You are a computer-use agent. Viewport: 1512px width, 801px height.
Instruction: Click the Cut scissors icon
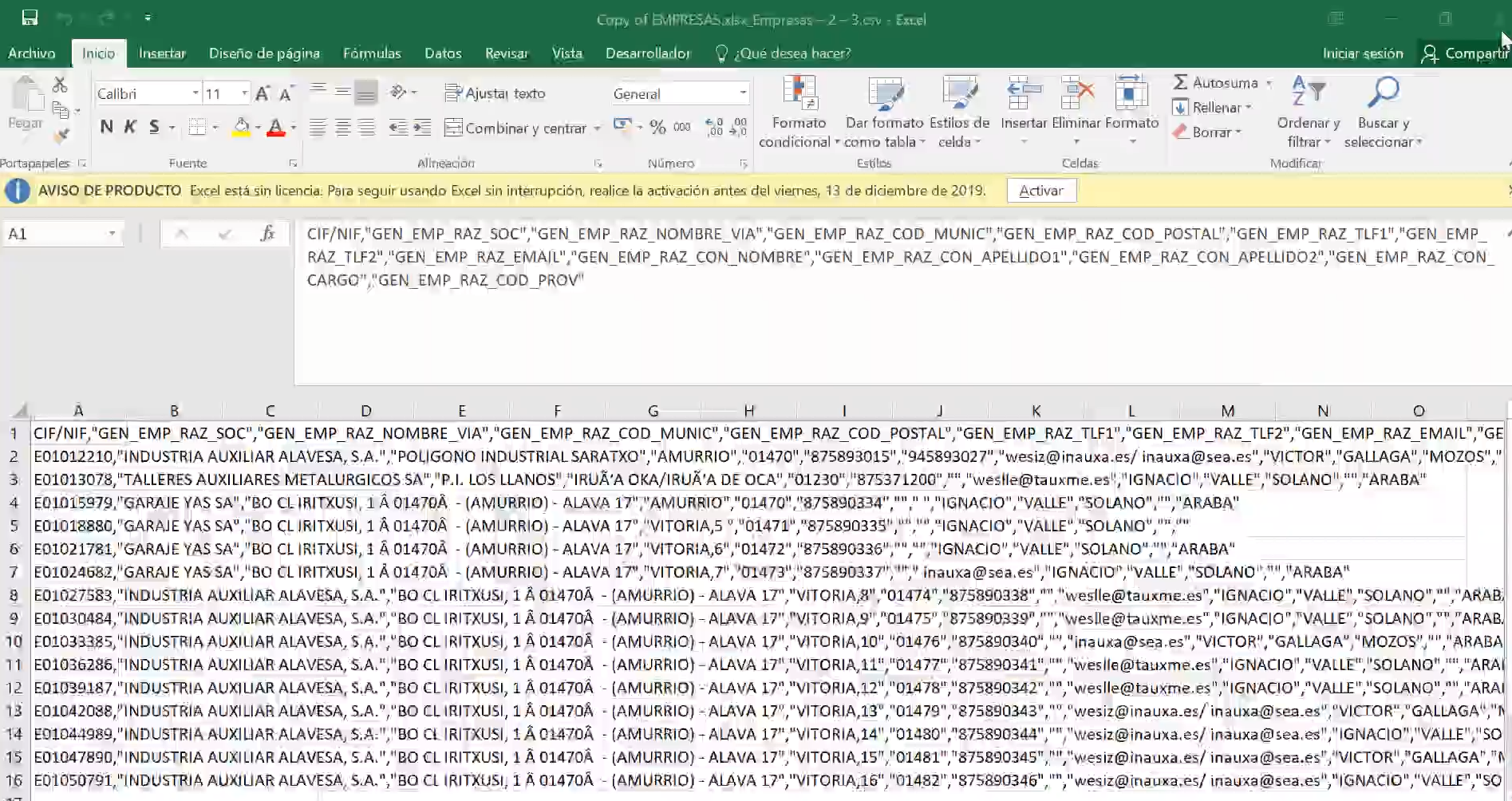pyautogui.click(x=60, y=85)
